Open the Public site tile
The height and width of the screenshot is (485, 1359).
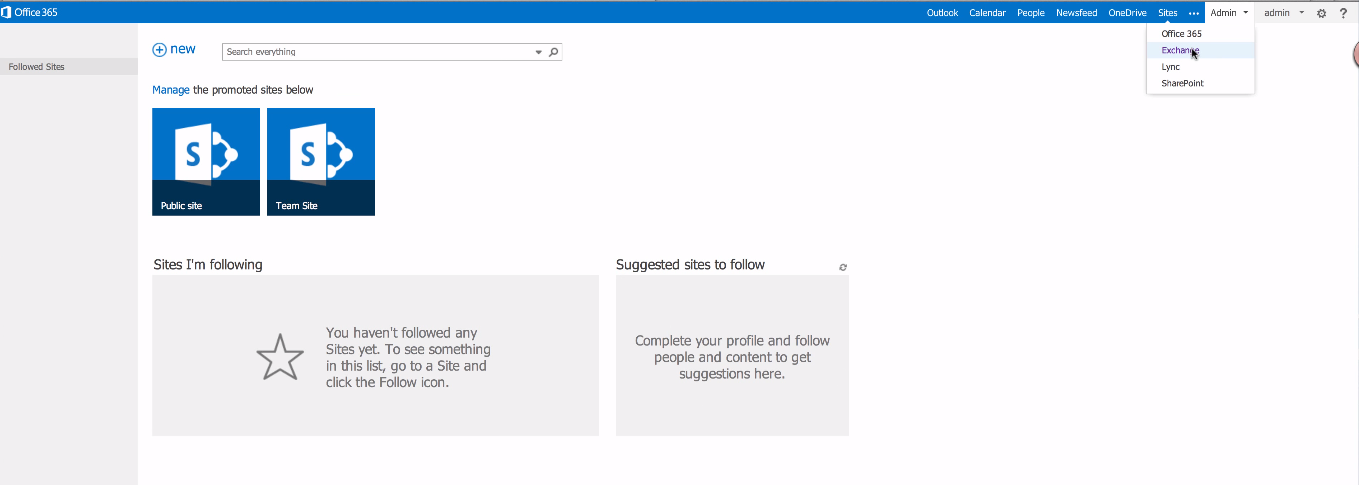[x=206, y=162]
